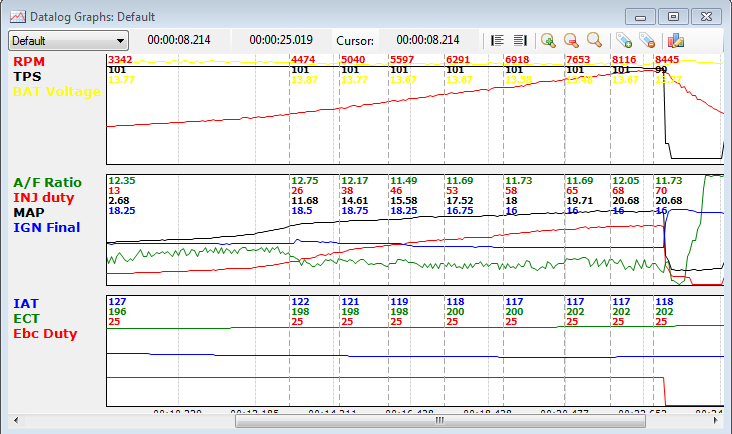
Task: Click the RPM legend label
Action: [x=28, y=62]
